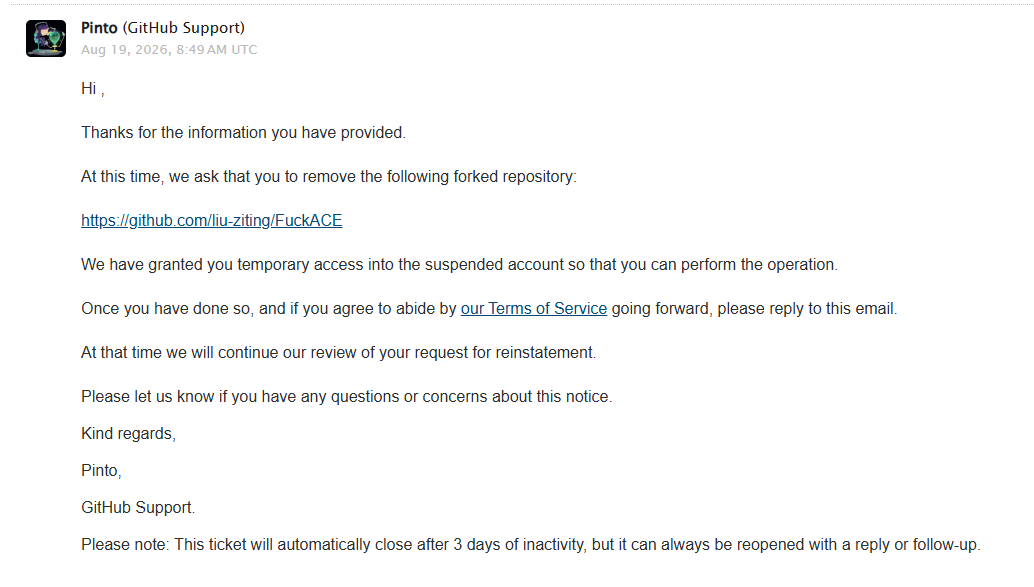Click 'Please let us know' paragraph
The width and height of the screenshot is (1034, 587).
[x=347, y=396]
